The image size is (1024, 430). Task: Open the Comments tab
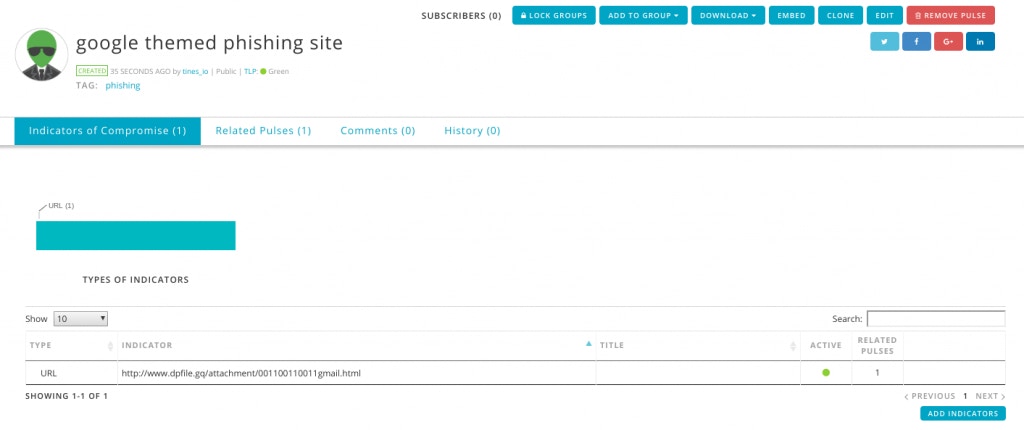click(x=377, y=131)
